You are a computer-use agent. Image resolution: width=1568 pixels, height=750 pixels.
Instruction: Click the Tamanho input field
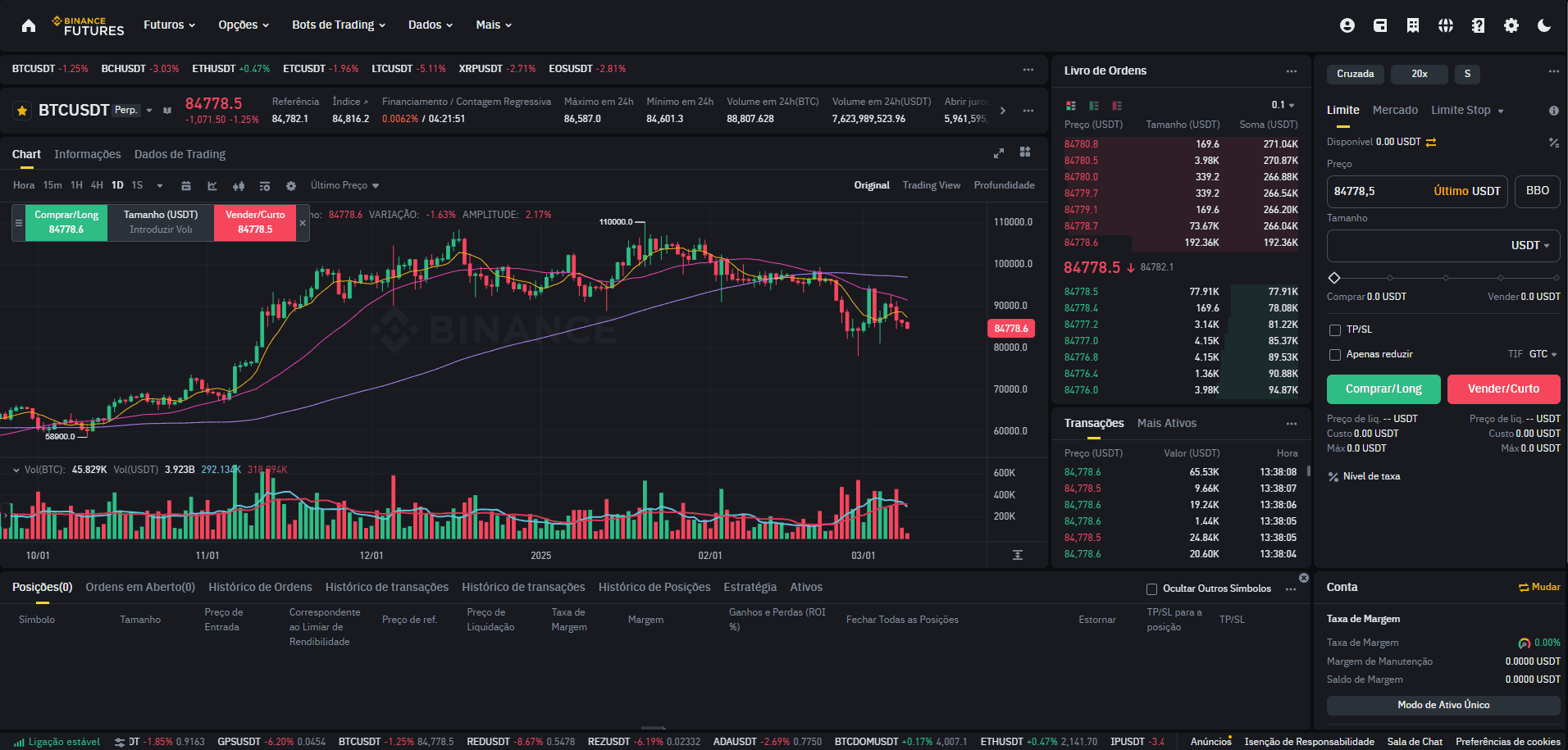[1443, 245]
